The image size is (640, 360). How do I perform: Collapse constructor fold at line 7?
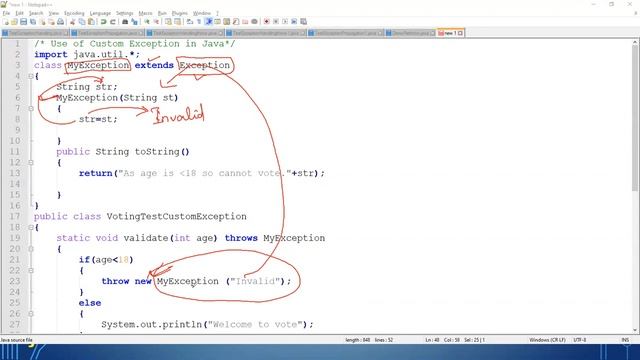coord(31,109)
